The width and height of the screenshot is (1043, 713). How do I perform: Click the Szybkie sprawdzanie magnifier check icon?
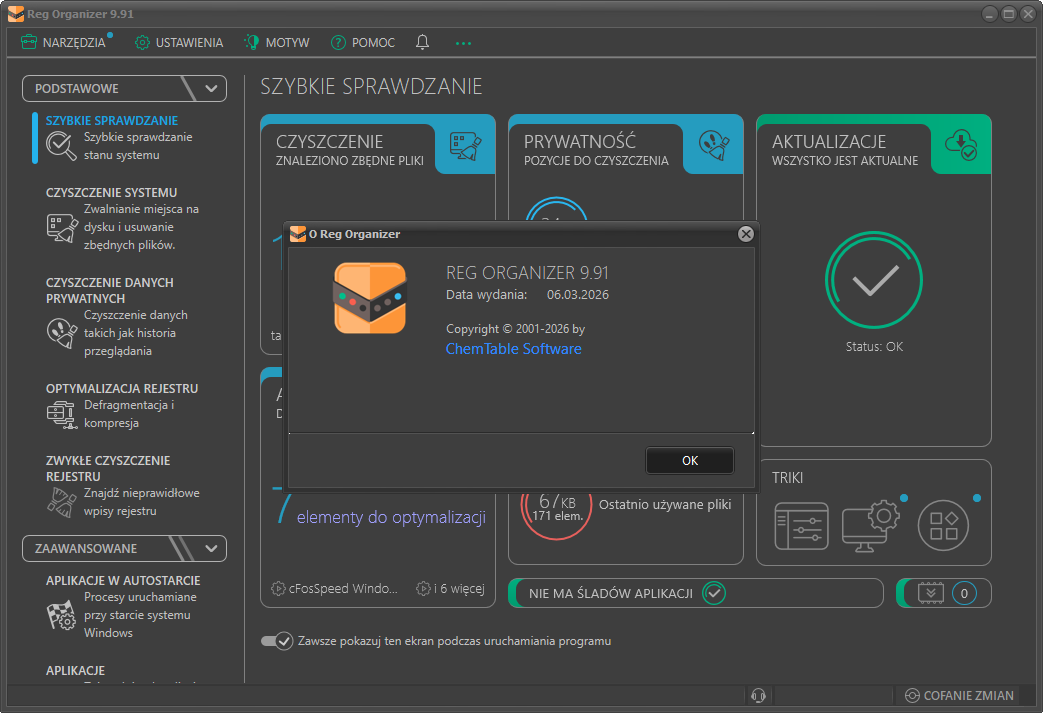(61, 146)
